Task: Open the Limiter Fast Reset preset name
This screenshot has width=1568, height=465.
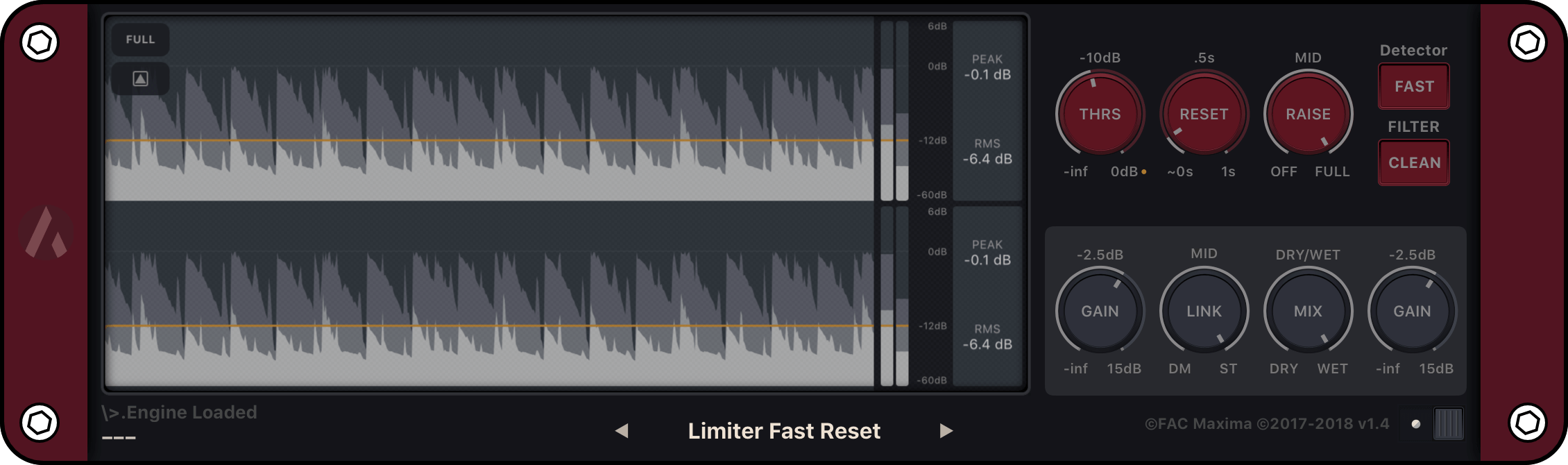Action: click(x=784, y=431)
